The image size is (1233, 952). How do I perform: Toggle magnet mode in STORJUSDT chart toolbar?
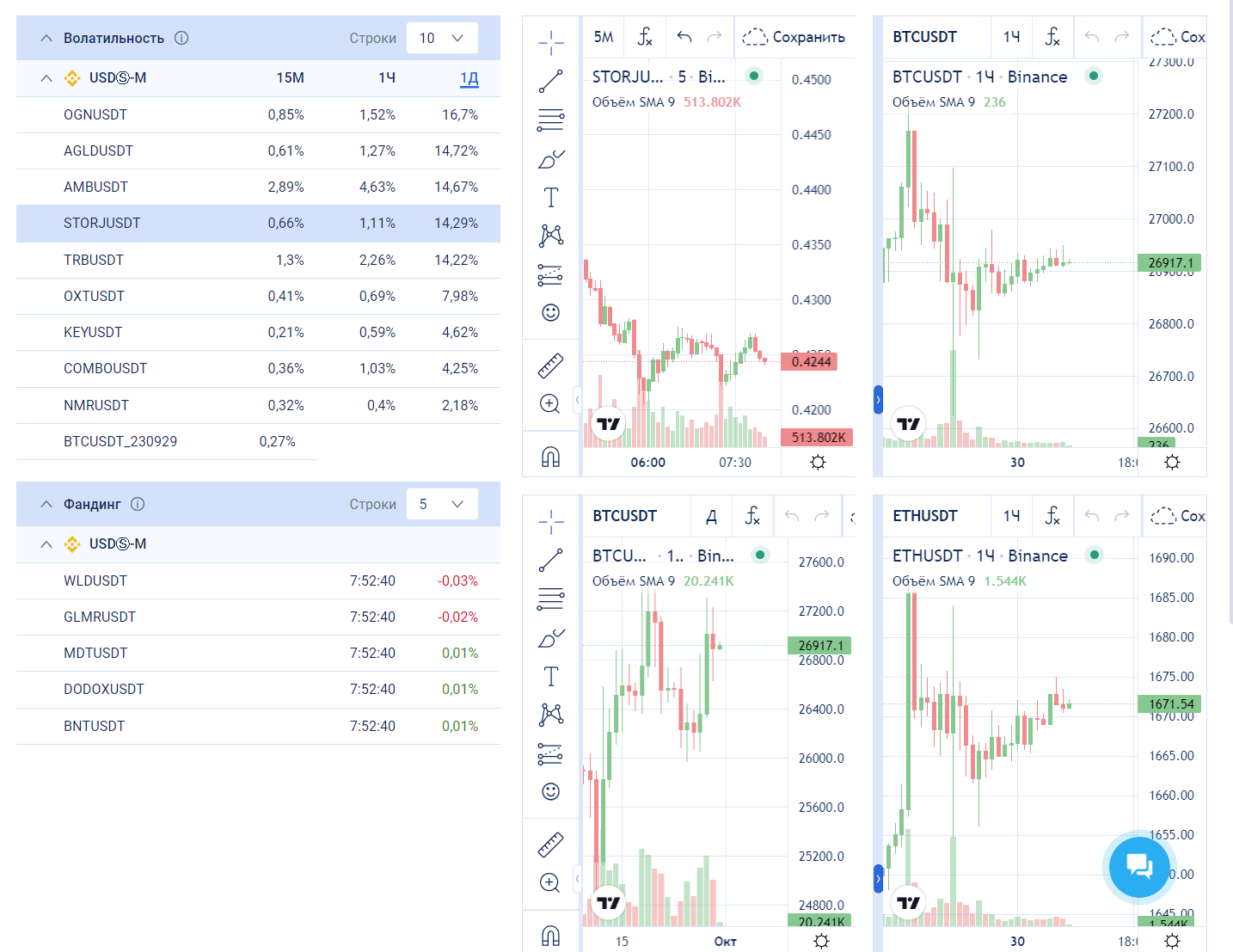pyautogui.click(x=550, y=457)
